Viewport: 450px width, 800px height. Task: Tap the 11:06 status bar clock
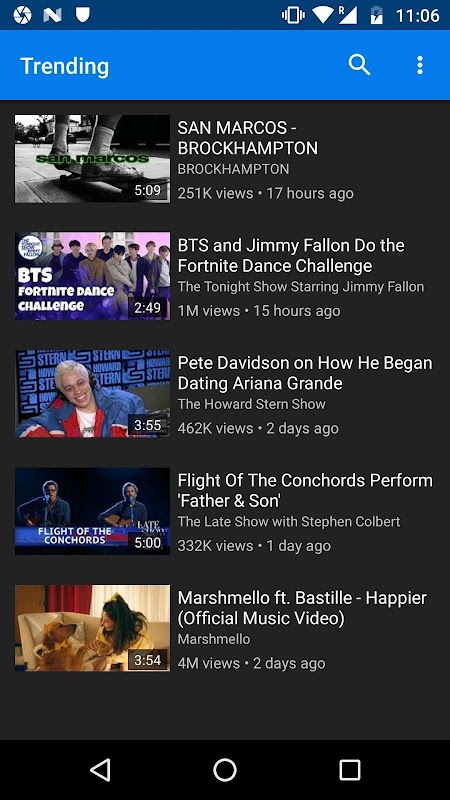click(417, 15)
